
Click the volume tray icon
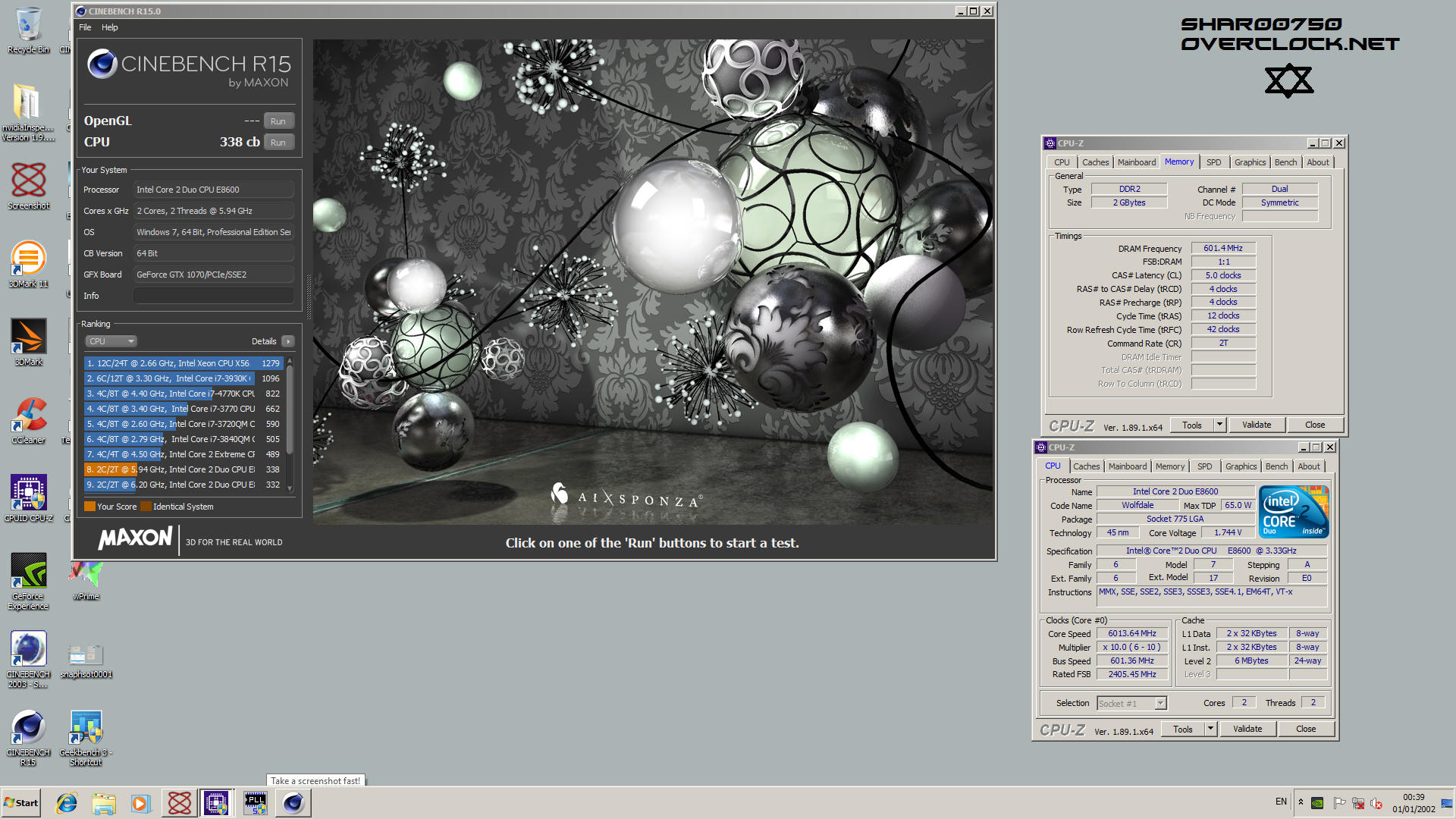pyautogui.click(x=1376, y=803)
